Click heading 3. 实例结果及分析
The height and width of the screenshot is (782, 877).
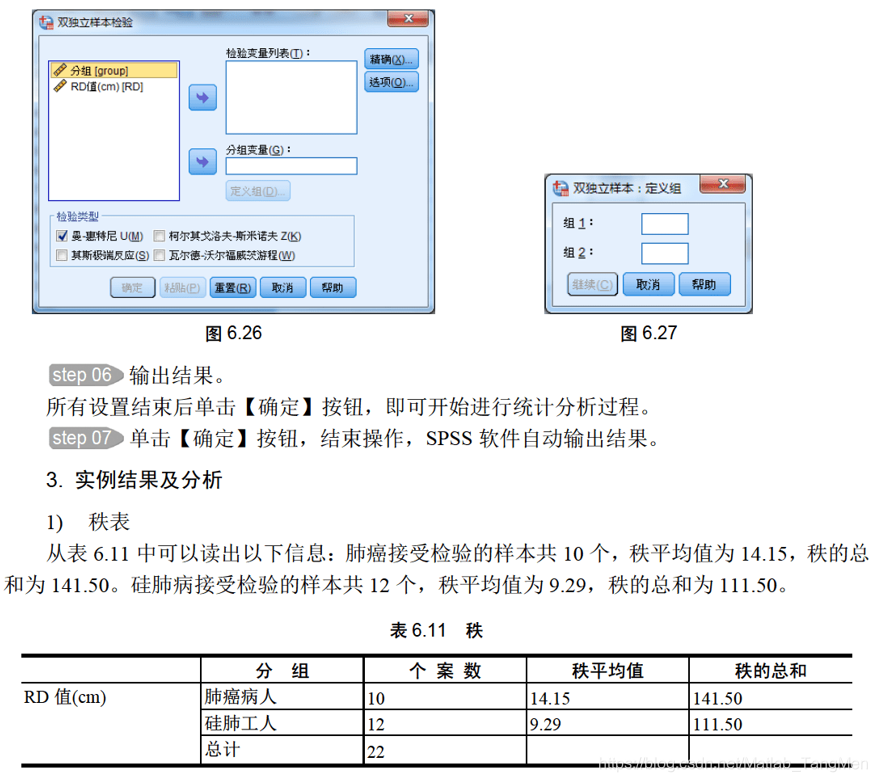[134, 480]
